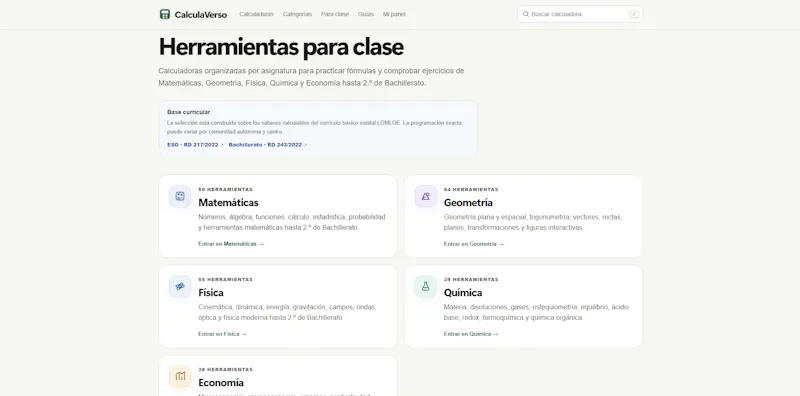Click the slash shortcut badge in search
This screenshot has height=396, width=800.
(x=634, y=14)
